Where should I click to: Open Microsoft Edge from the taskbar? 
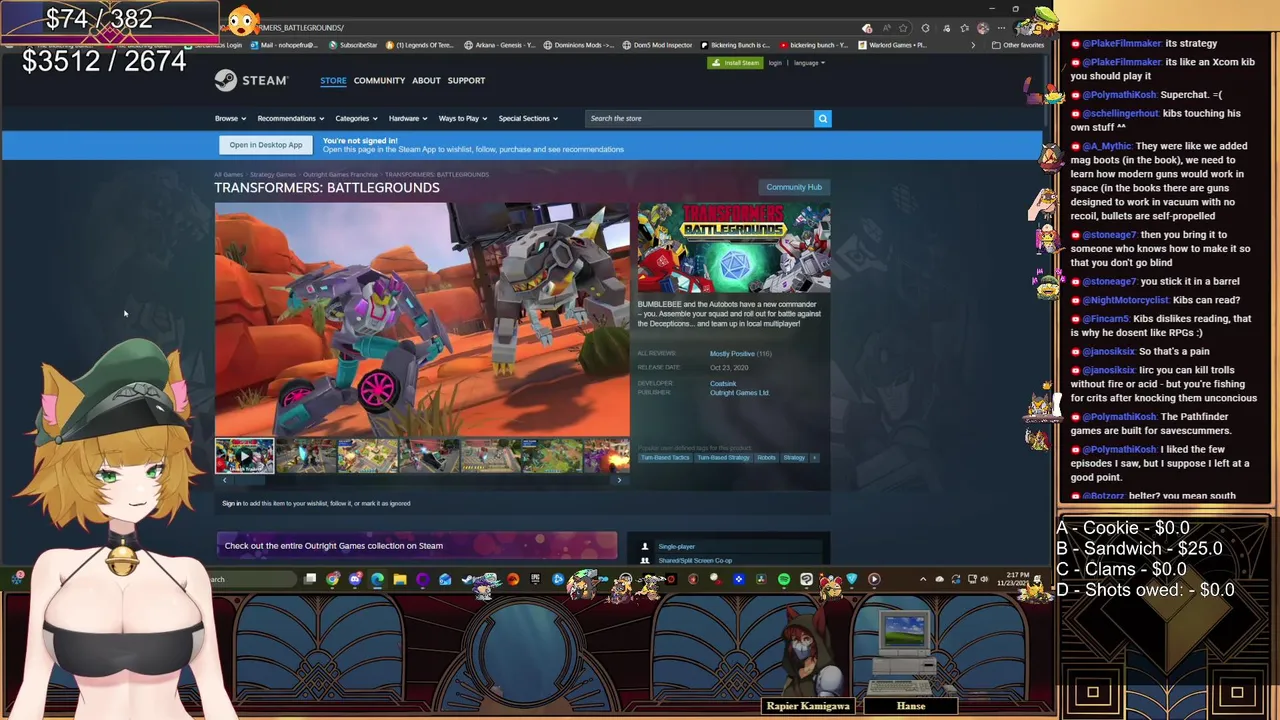pos(377,579)
